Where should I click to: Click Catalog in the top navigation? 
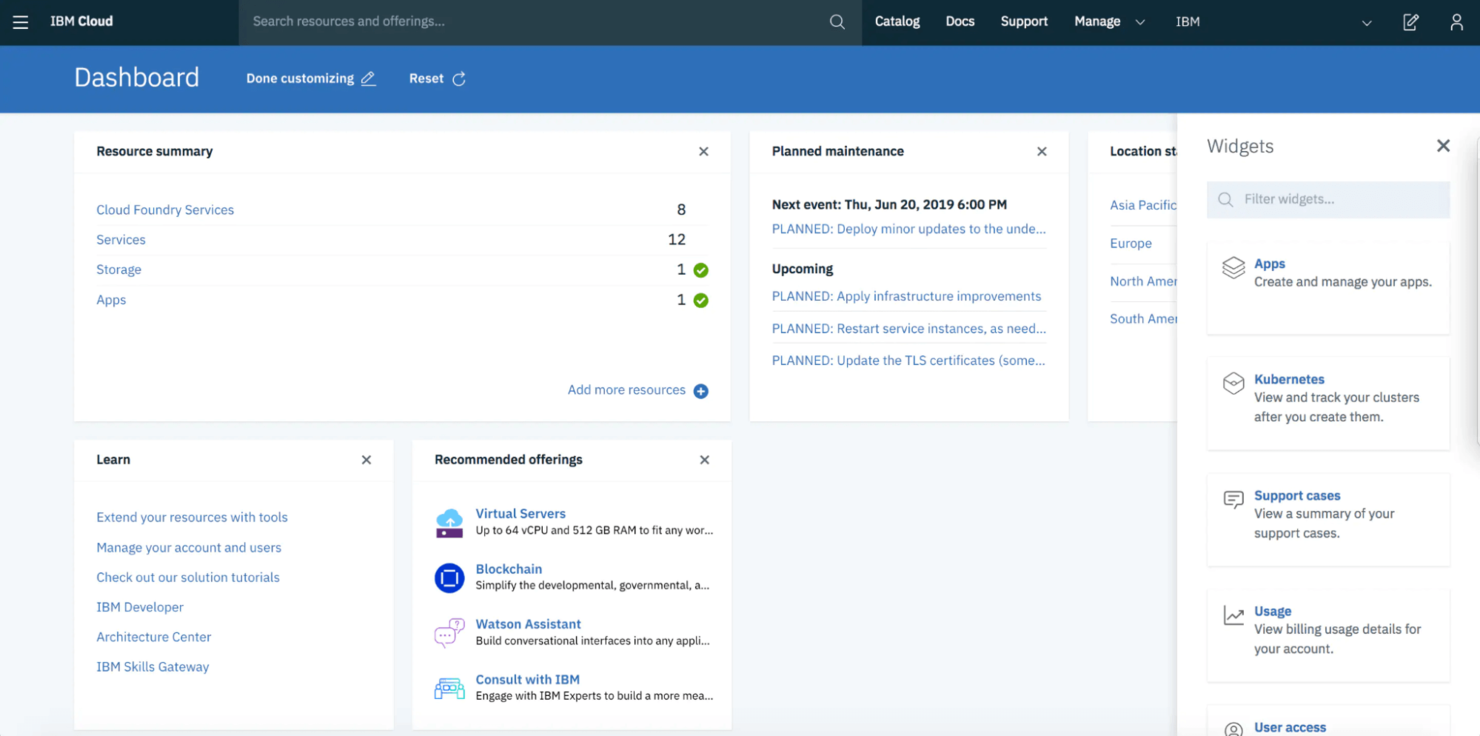896,21
